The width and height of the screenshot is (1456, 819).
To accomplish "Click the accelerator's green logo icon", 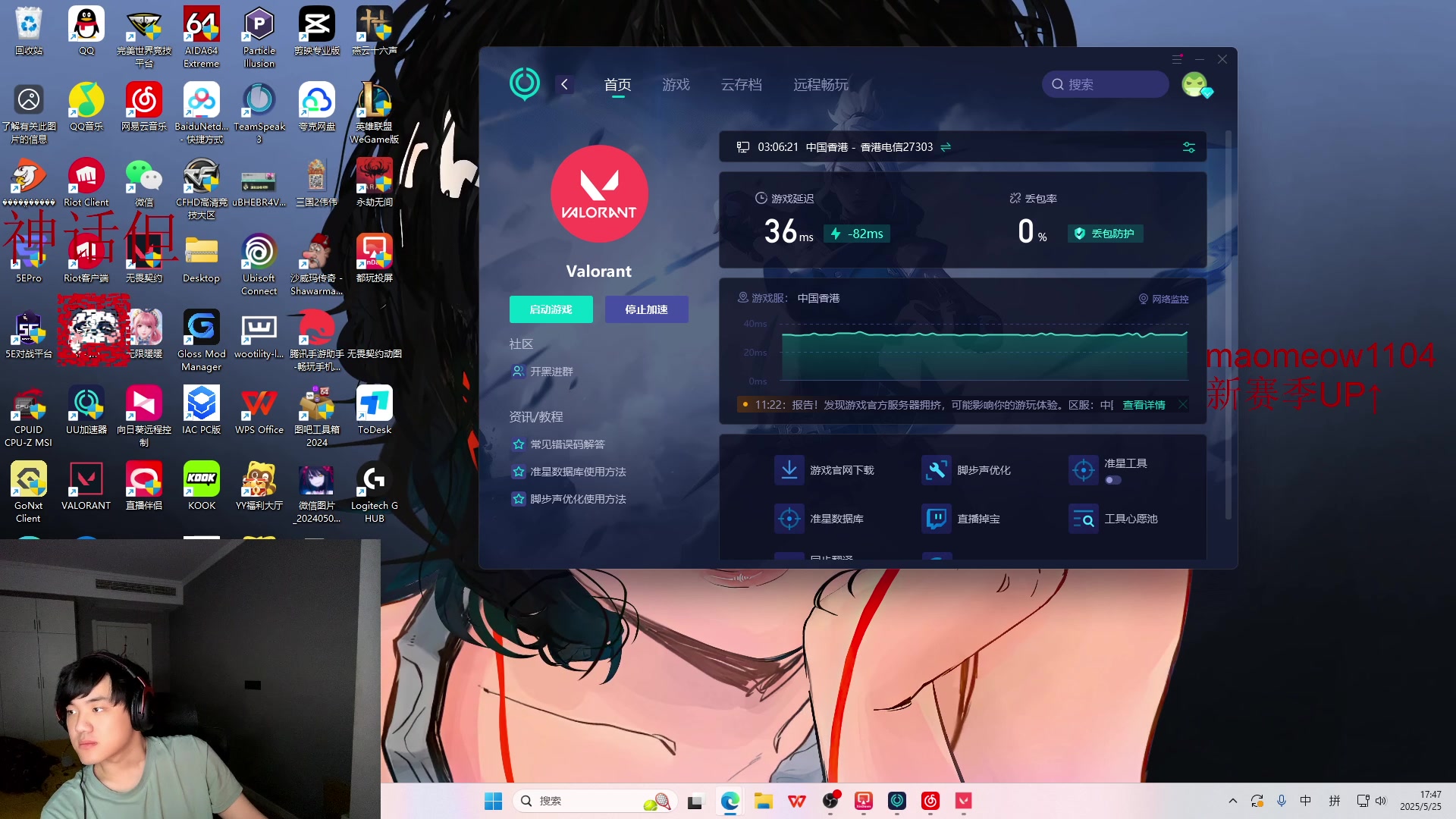I will pyautogui.click(x=524, y=84).
